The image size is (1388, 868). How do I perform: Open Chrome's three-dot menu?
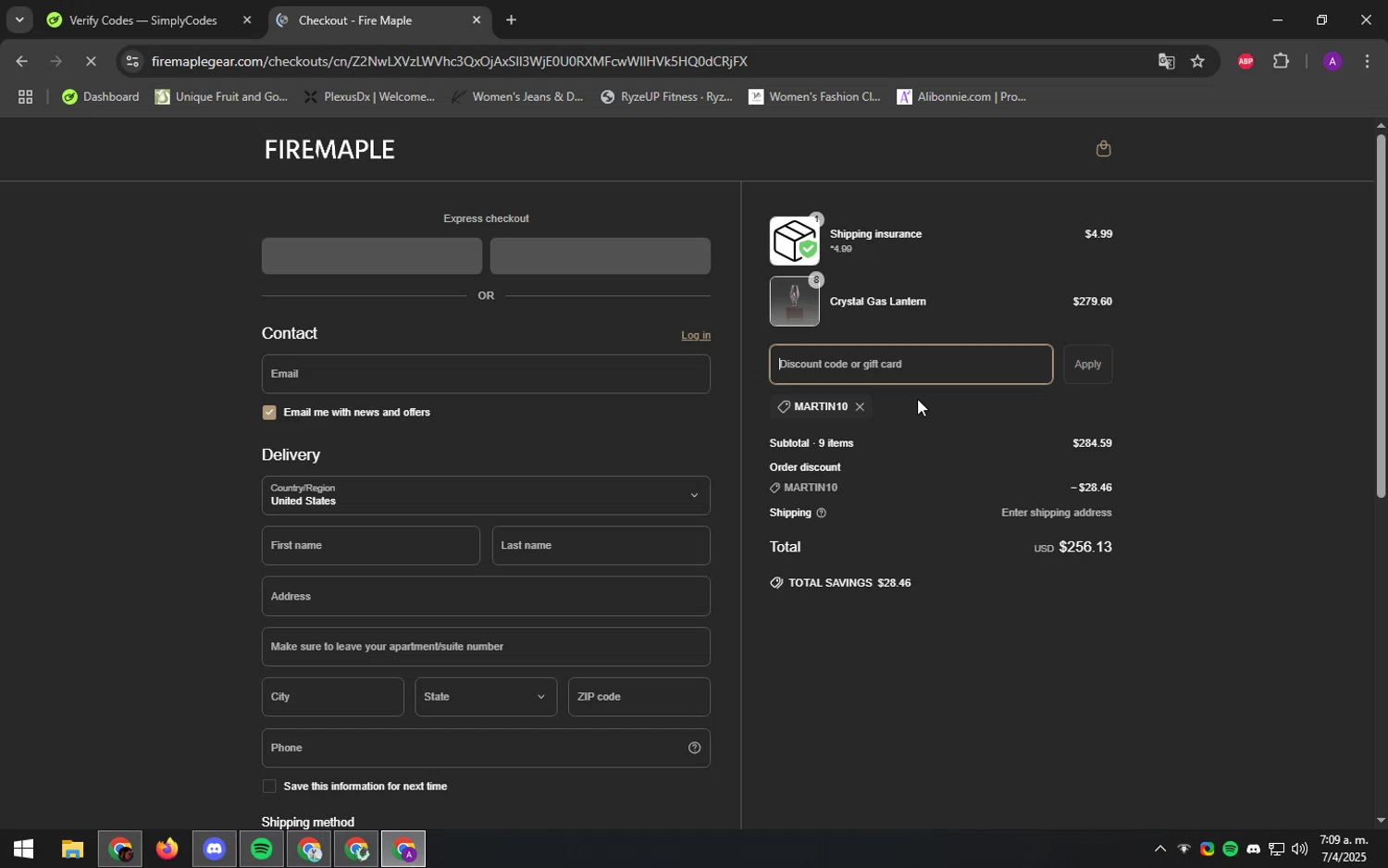click(x=1367, y=62)
